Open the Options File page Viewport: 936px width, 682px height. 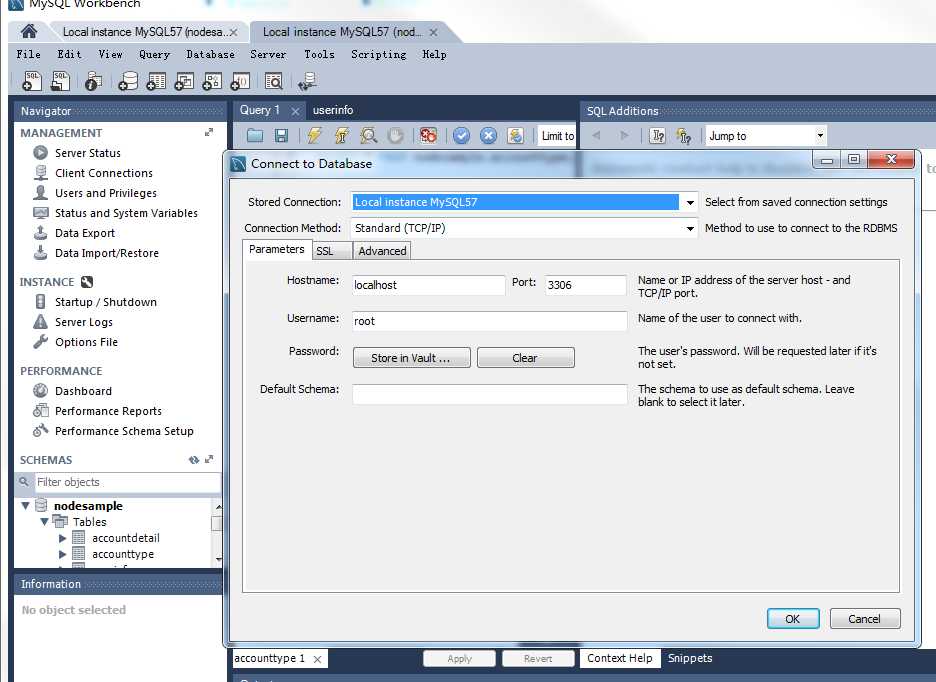coord(86,342)
